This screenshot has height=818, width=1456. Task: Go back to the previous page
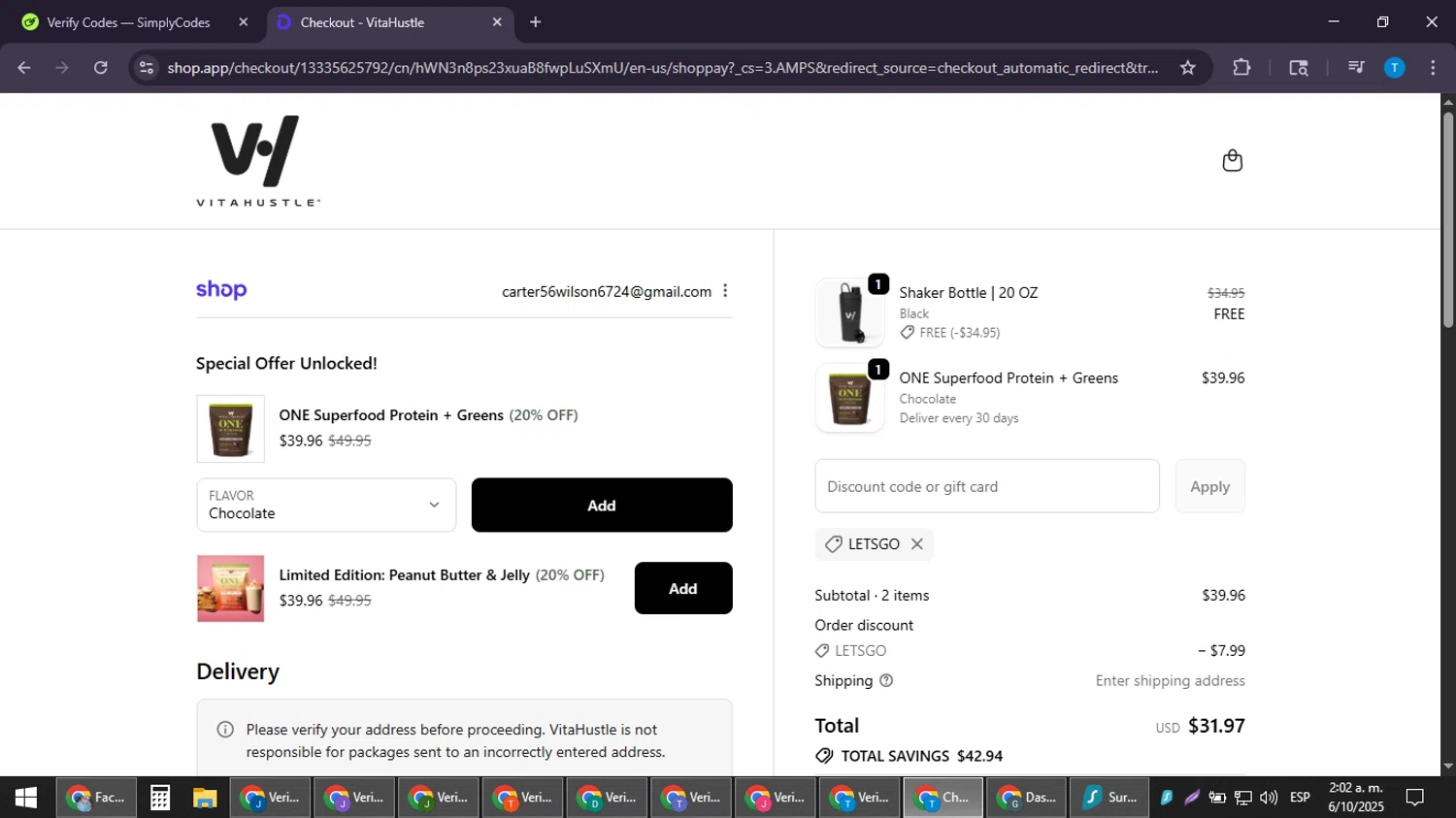coord(24,68)
